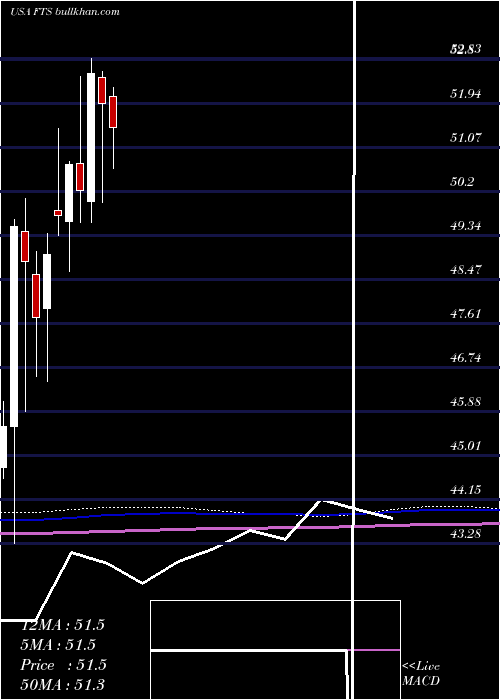Click the 48.47 price axis label

[x=466, y=270]
